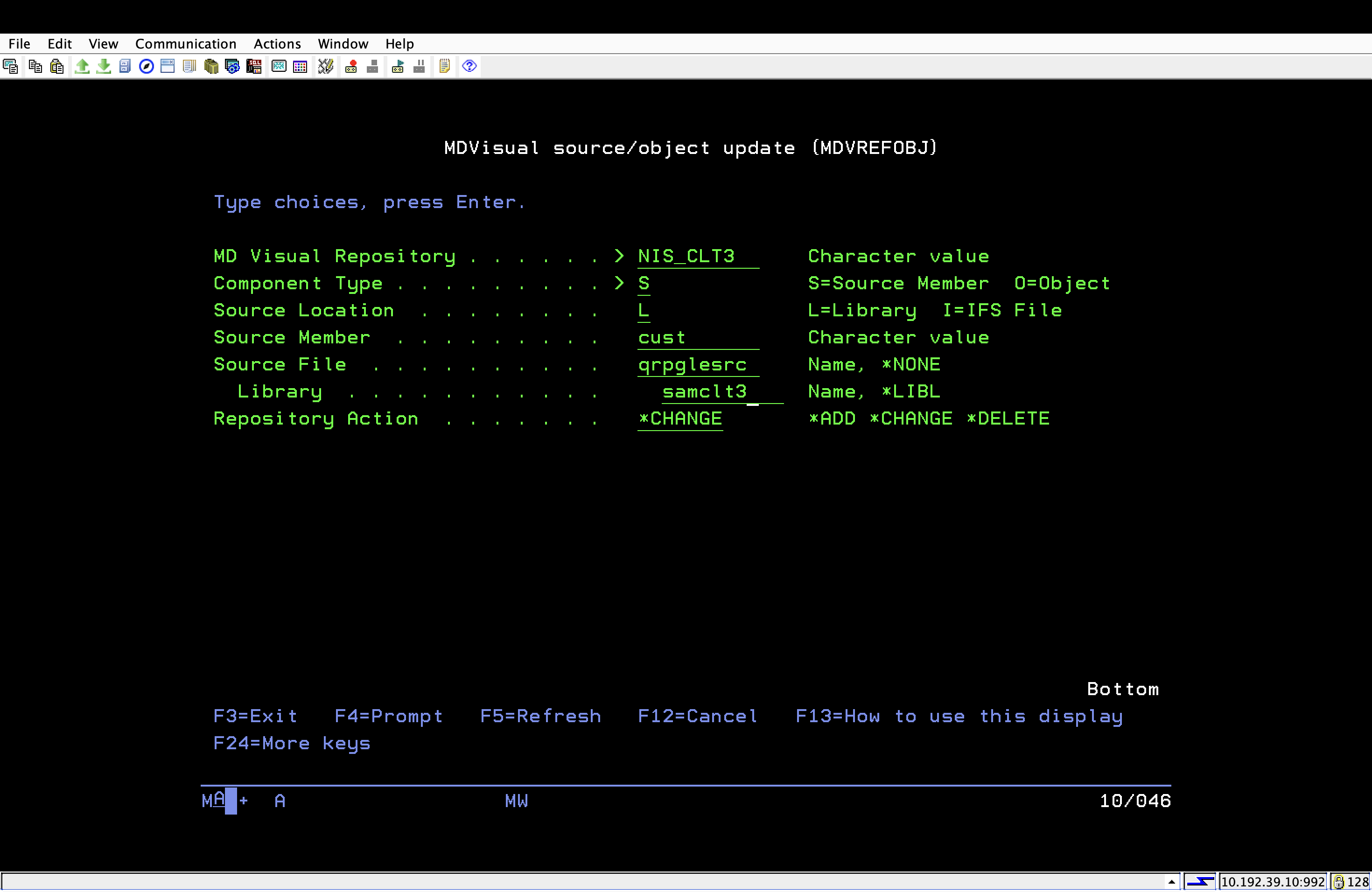Viewport: 1372px width, 892px height.
Task: Click the olive jerrycan toolbar icon
Action: (211, 66)
